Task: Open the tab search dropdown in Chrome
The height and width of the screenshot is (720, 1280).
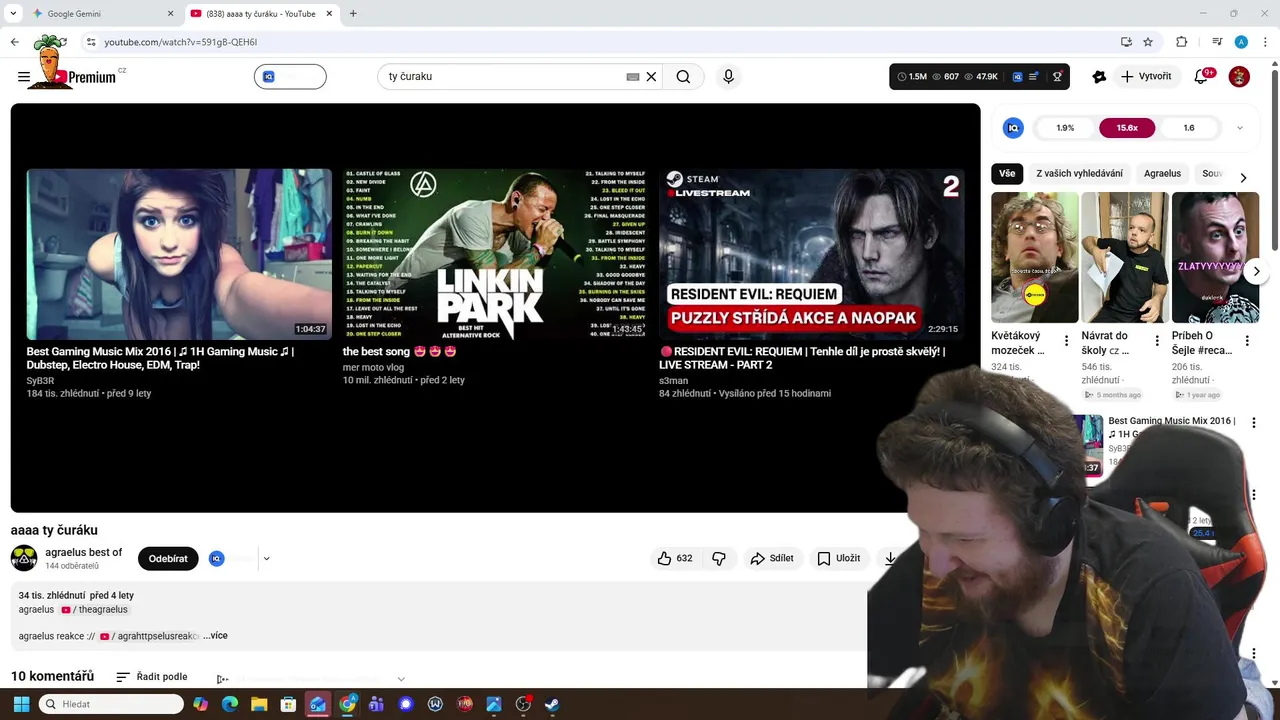Action: coord(13,14)
